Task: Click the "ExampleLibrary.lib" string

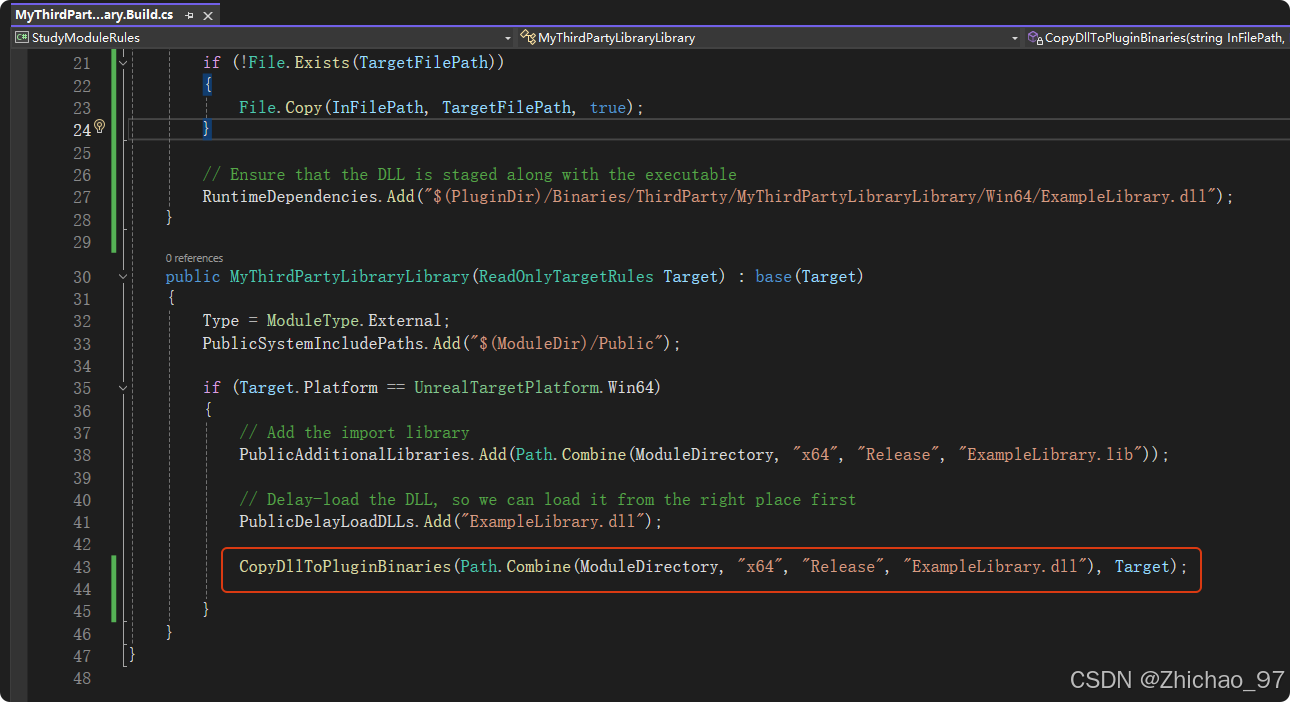Action: point(1050,455)
